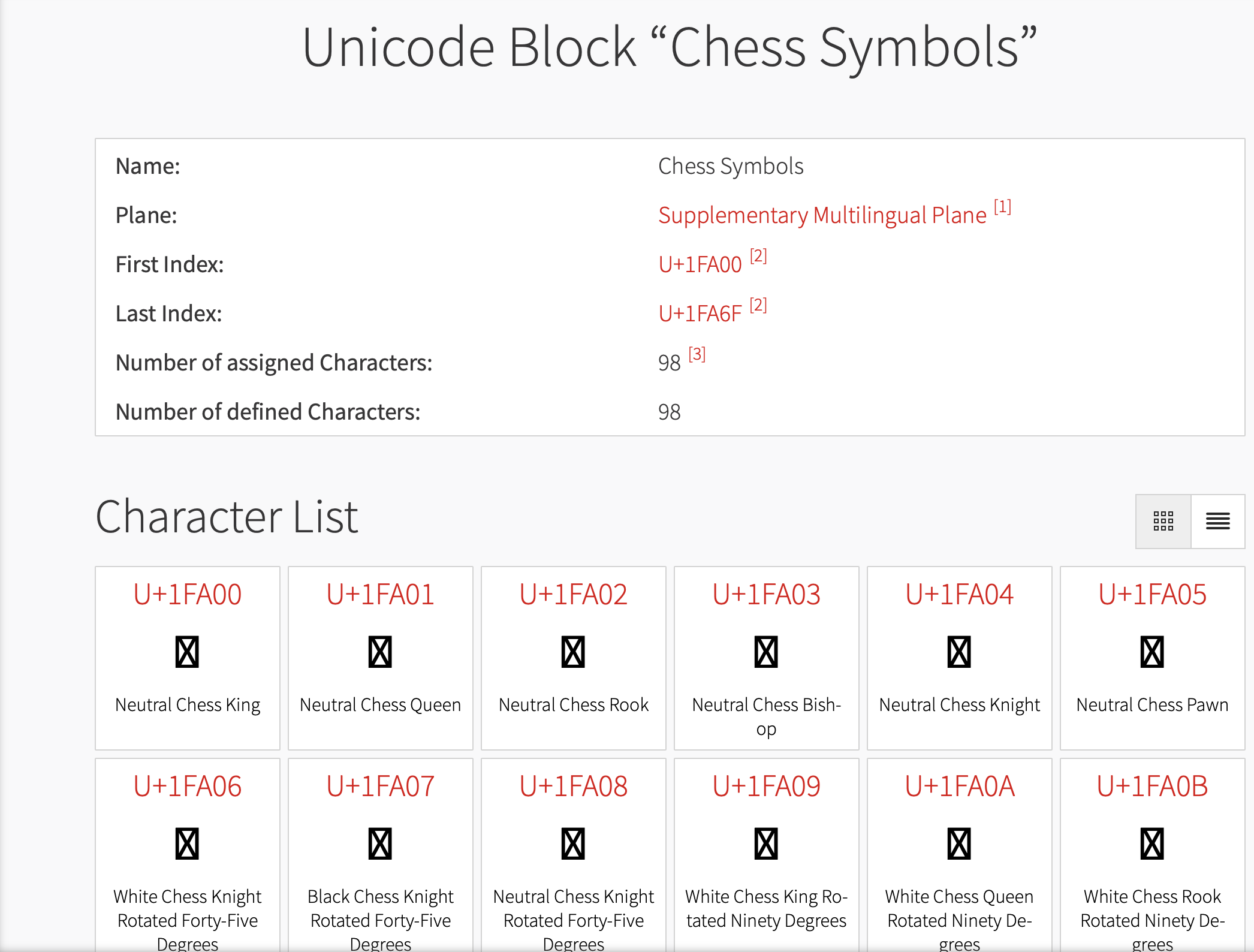Open the Neutral Chess Queen glyph
Screen dimensions: 1254x952
click(x=380, y=652)
